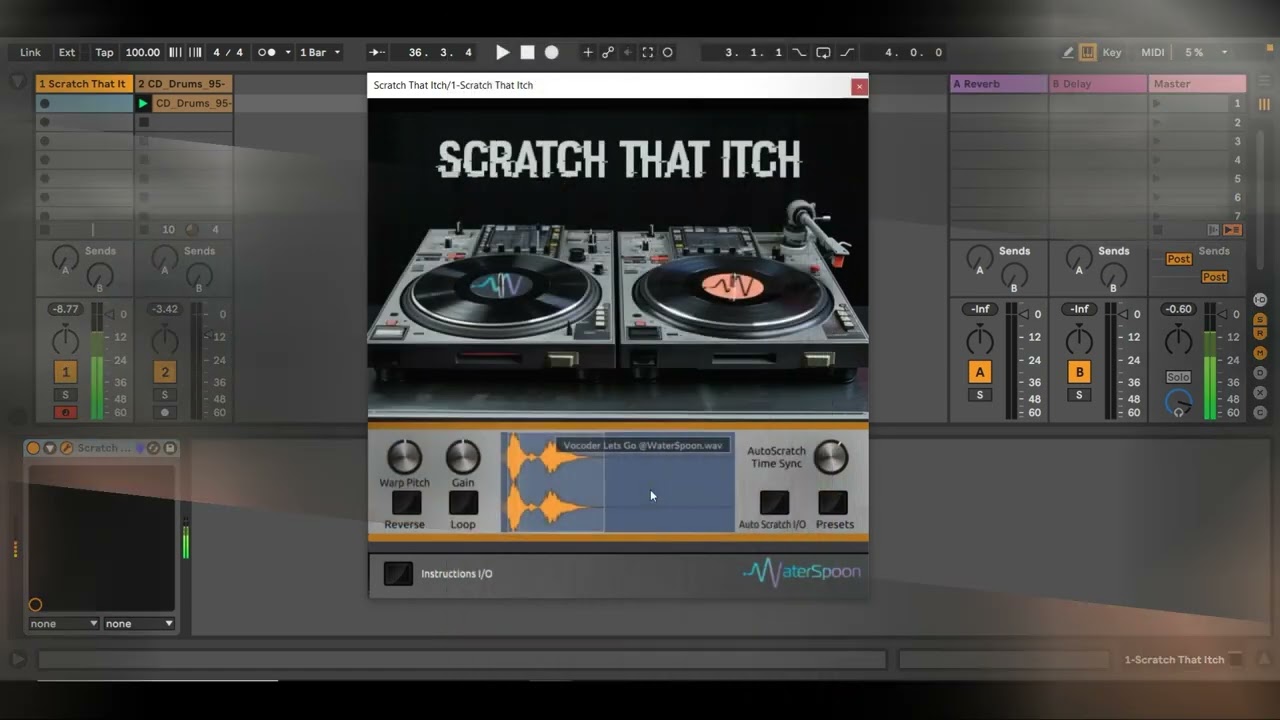This screenshot has width=1280, height=720.
Task: Toggle the Punch-In switch left of Loop
Action: [799, 52]
